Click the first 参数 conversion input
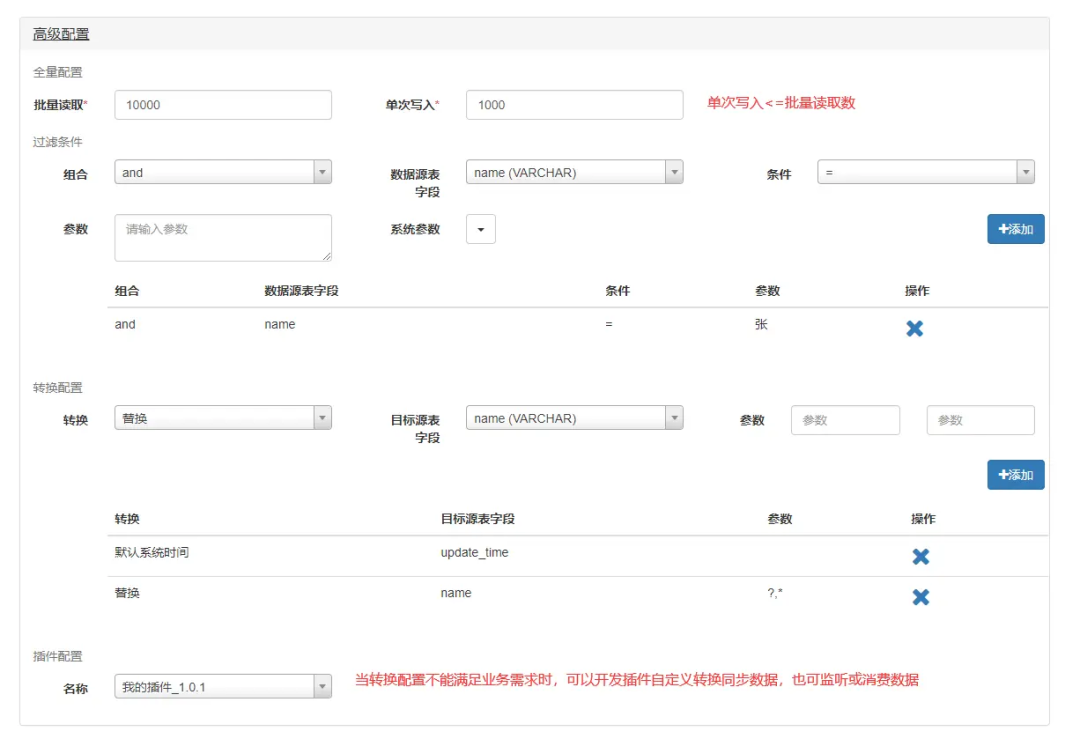The image size is (1080, 739). tap(845, 420)
